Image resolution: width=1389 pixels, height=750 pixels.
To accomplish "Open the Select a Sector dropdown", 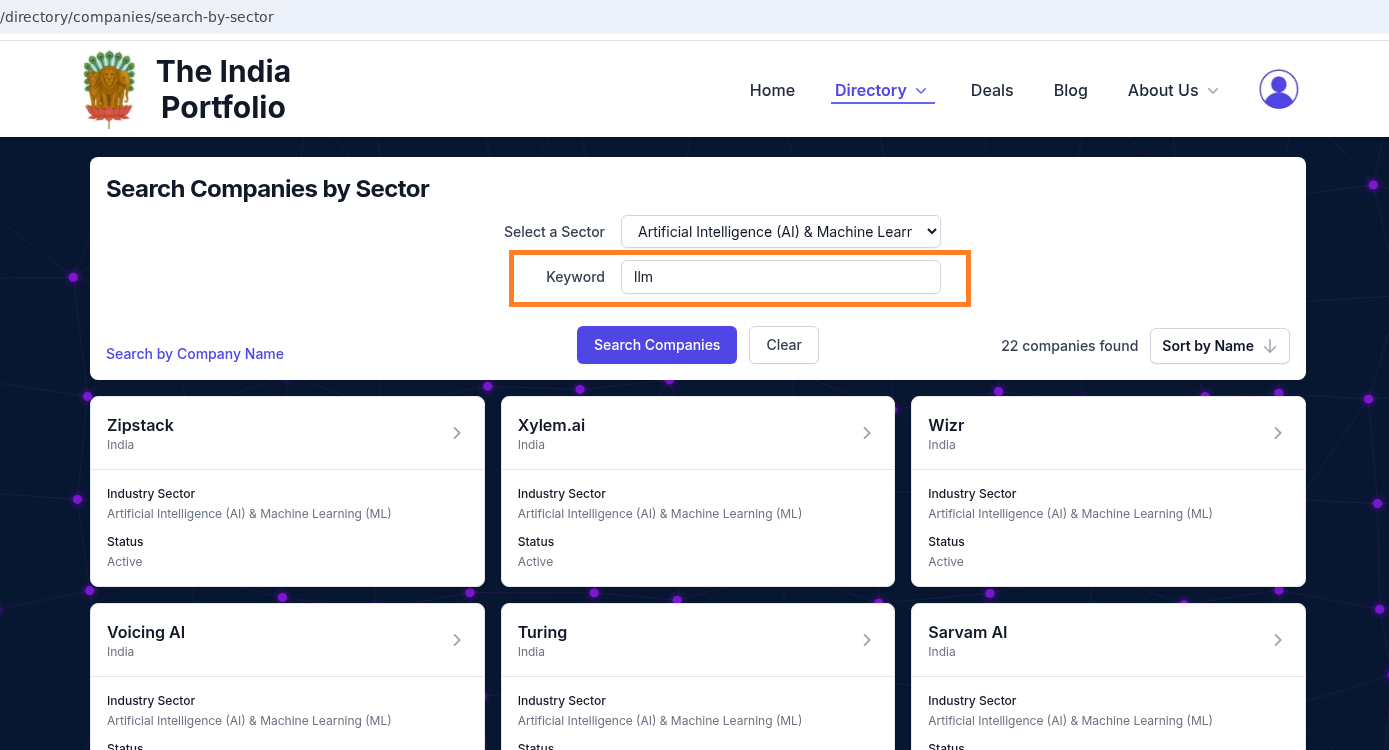I will 780,232.
